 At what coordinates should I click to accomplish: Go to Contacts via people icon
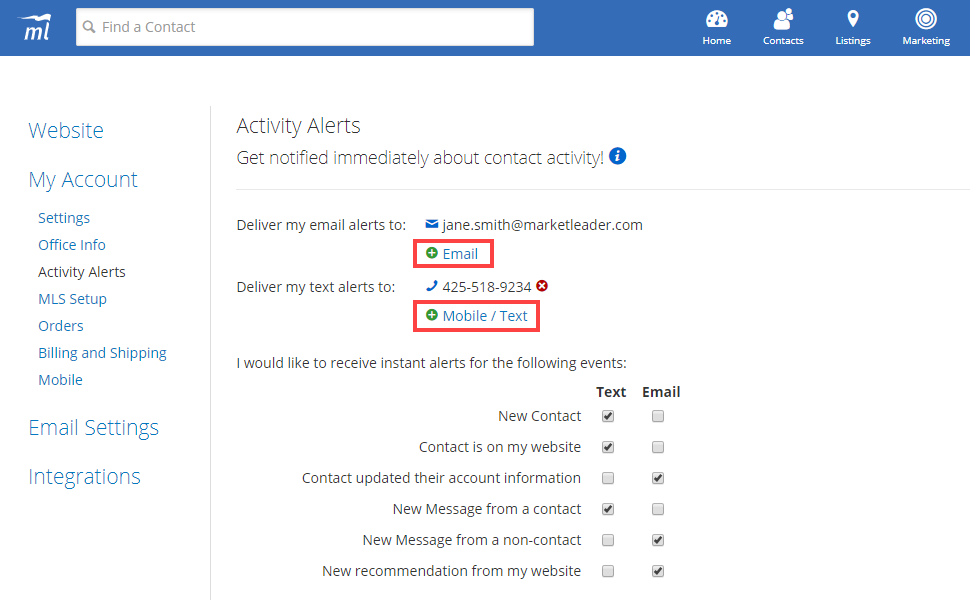click(x=783, y=19)
